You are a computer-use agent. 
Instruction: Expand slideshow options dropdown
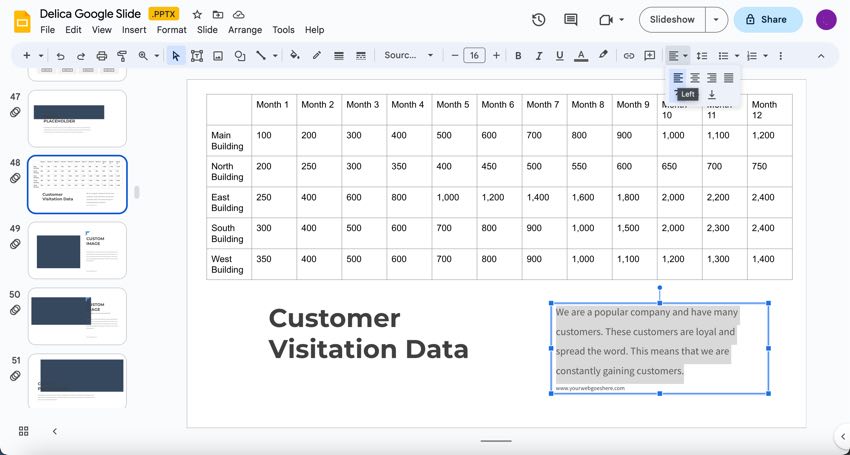(716, 20)
